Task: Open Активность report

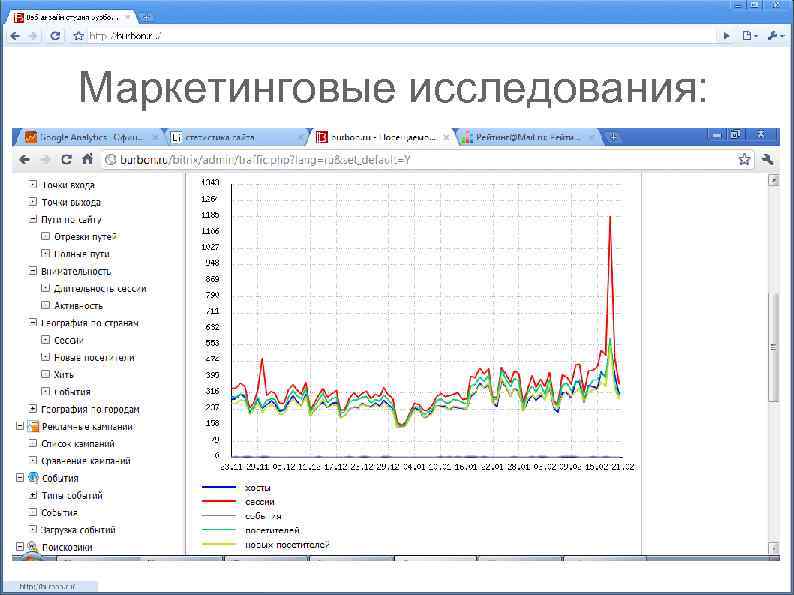Action: (78, 305)
